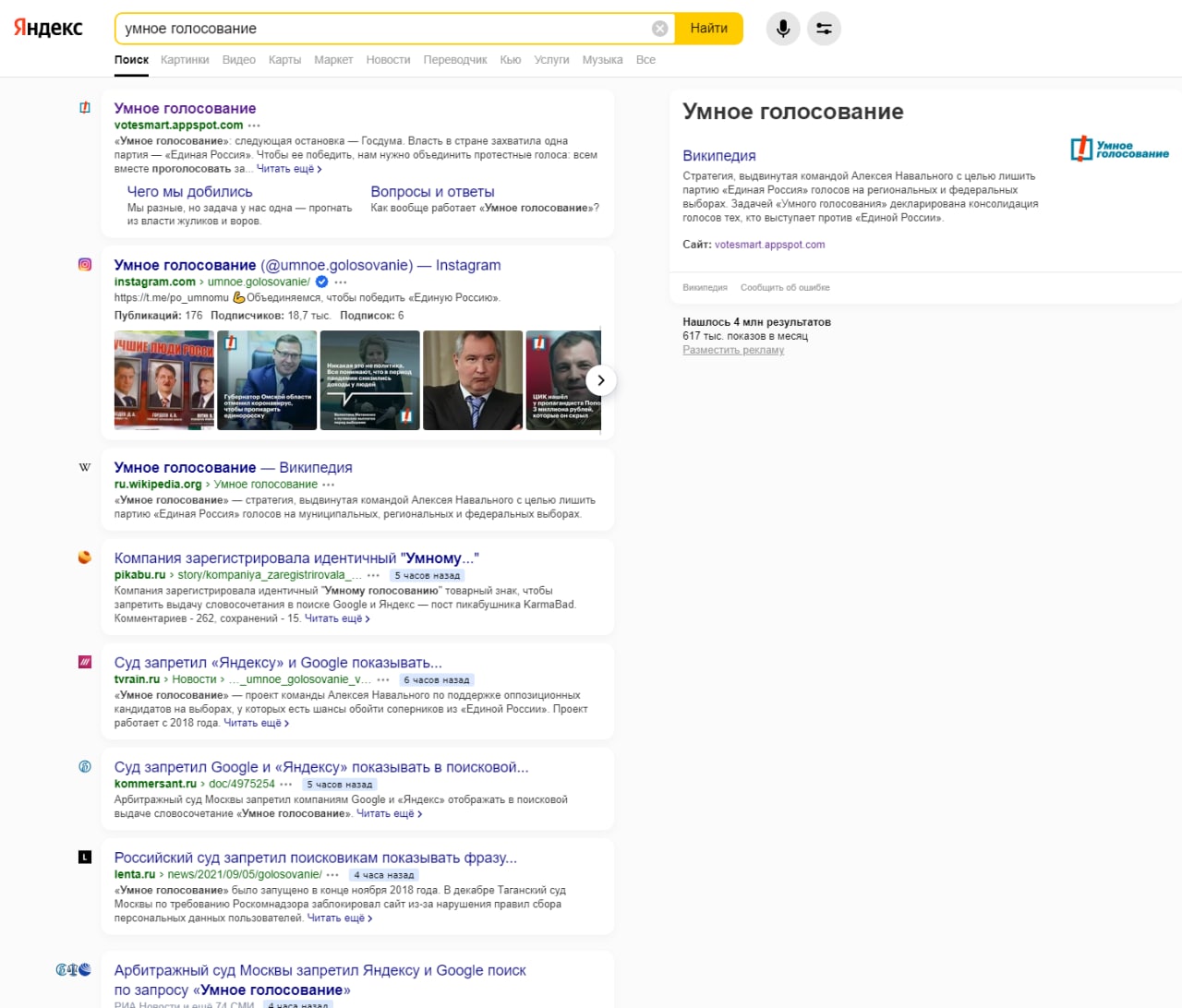Viewport: 1182px width, 1008px height.
Task: Click the Wikipedia W favicon
Action: [85, 467]
